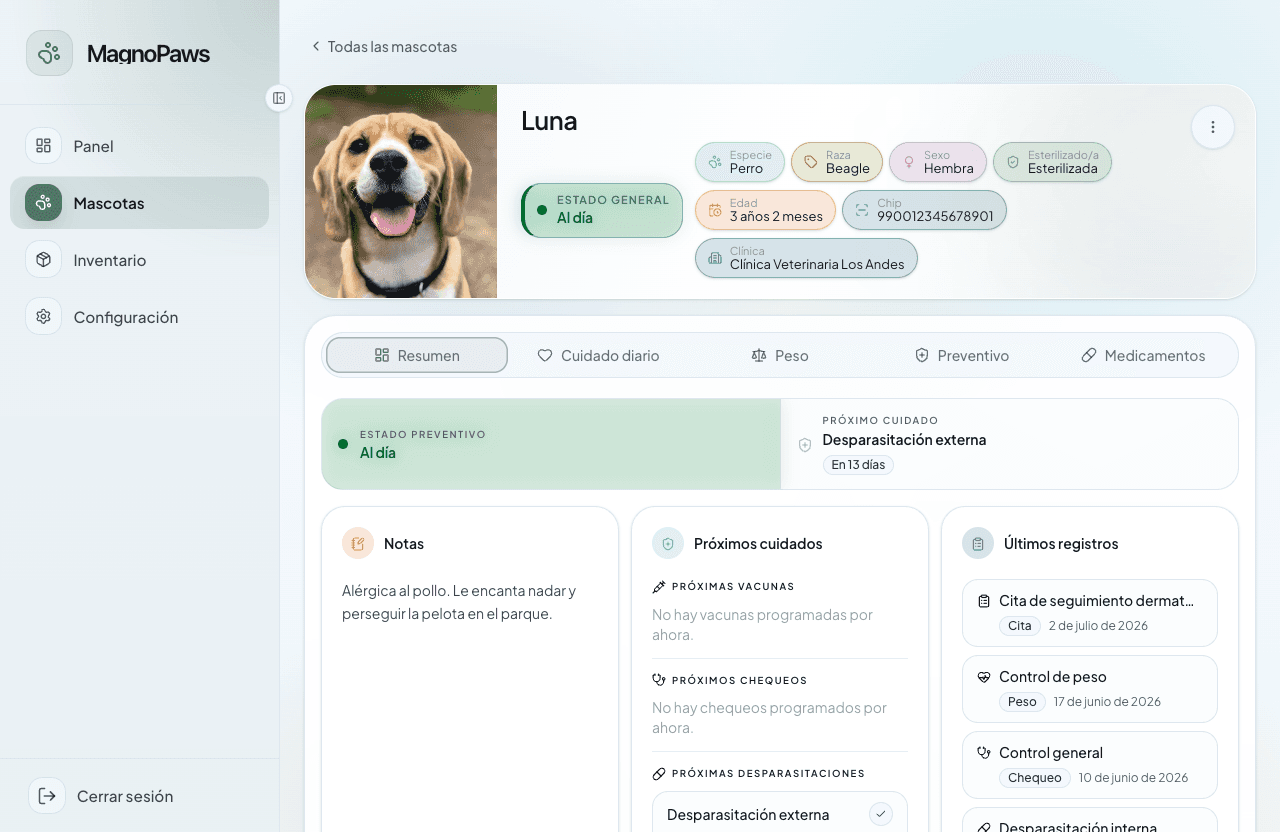Screen dimensions: 1280x832
Task: Select Mascotas in the sidebar
Action: click(140, 203)
